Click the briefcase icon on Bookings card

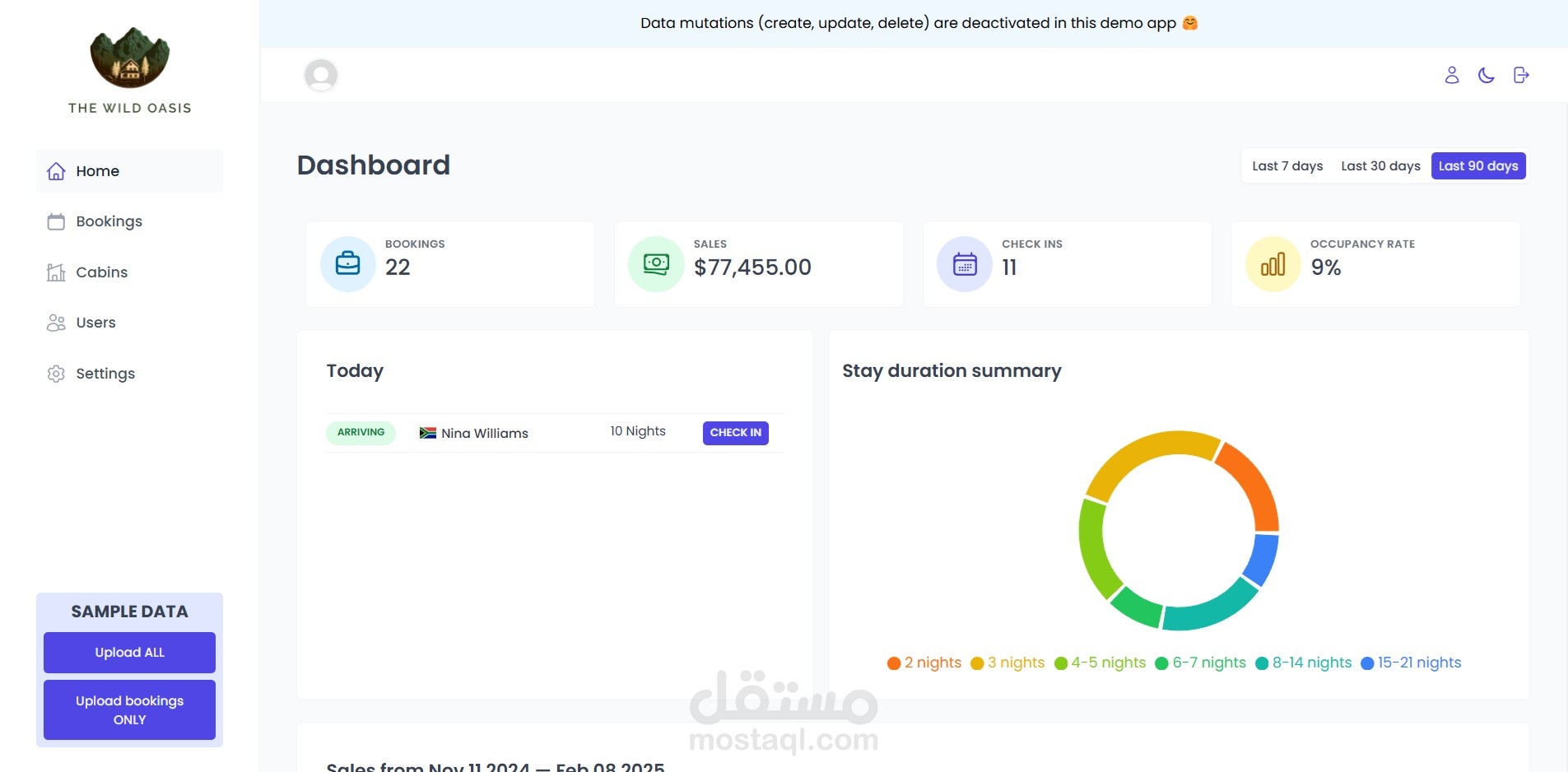(x=348, y=264)
